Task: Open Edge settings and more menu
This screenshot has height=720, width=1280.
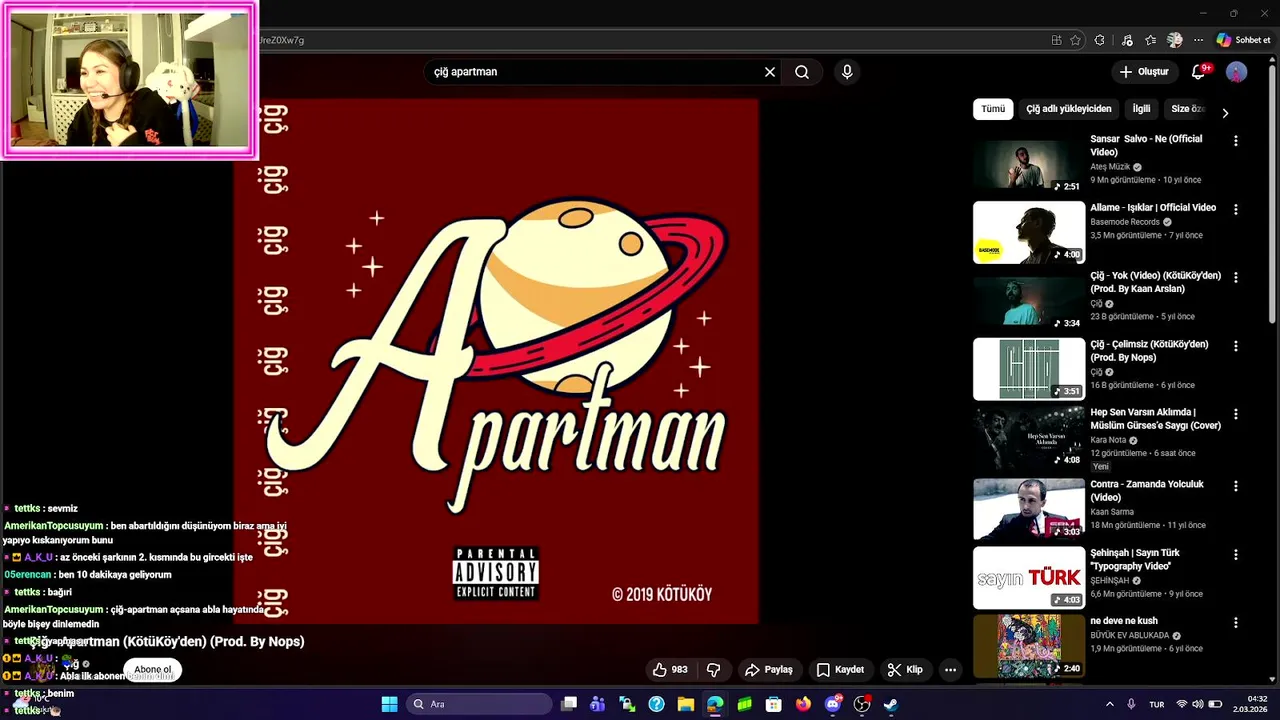Action: tap(1196, 40)
